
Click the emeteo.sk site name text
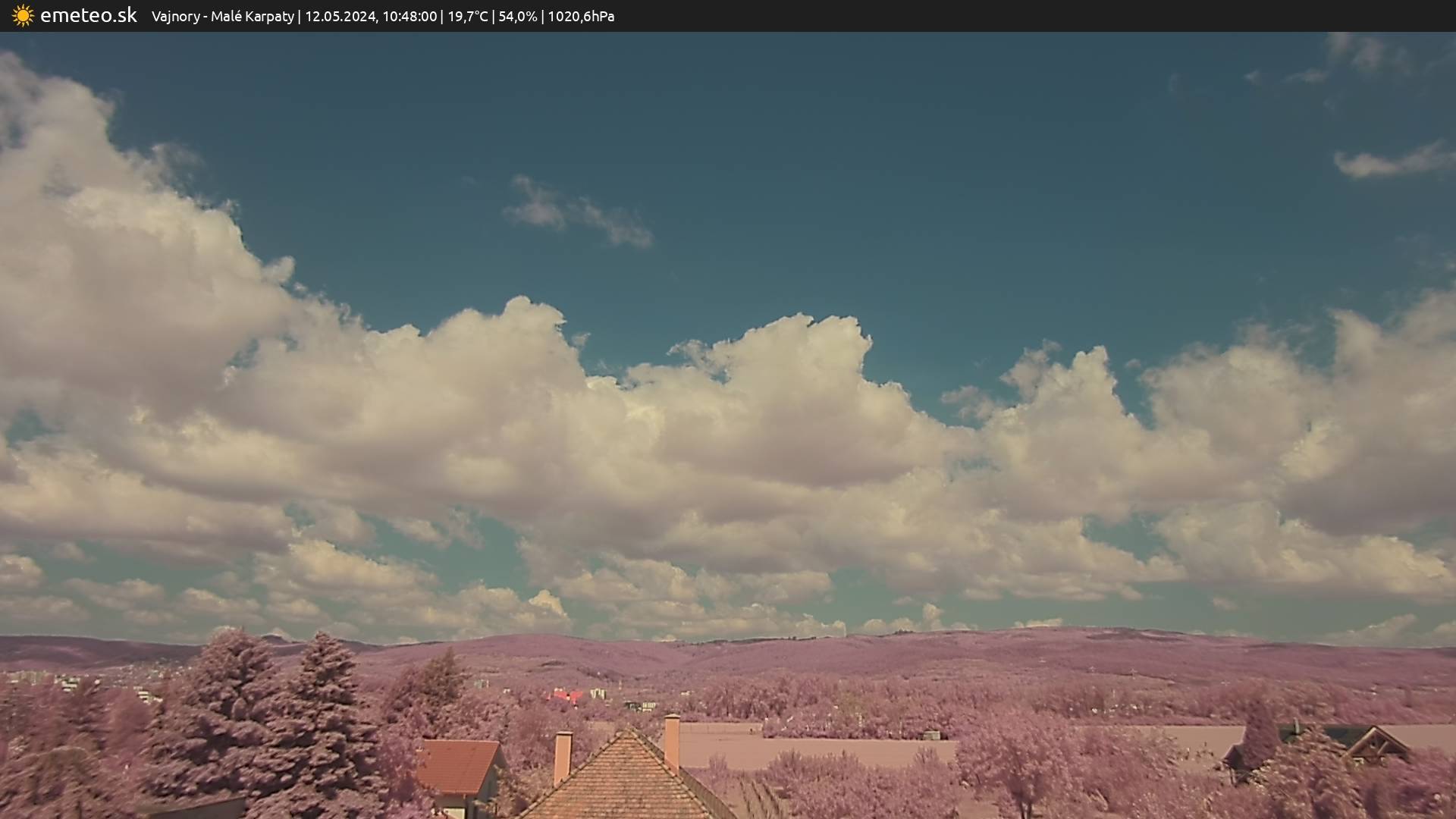coord(89,15)
